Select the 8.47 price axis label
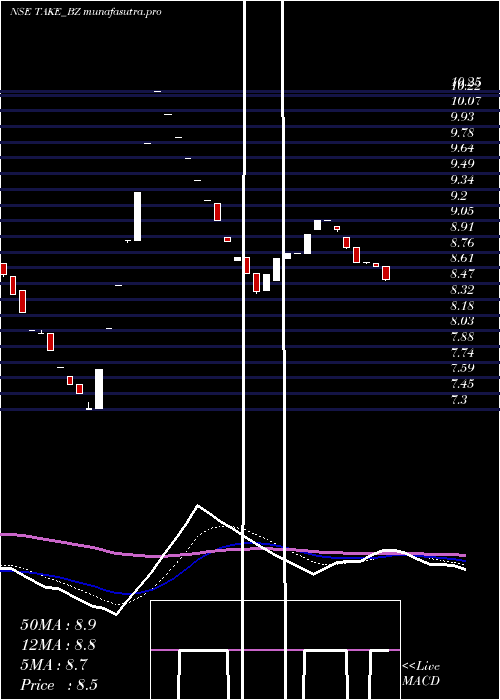500x700 pixels. [x=462, y=274]
